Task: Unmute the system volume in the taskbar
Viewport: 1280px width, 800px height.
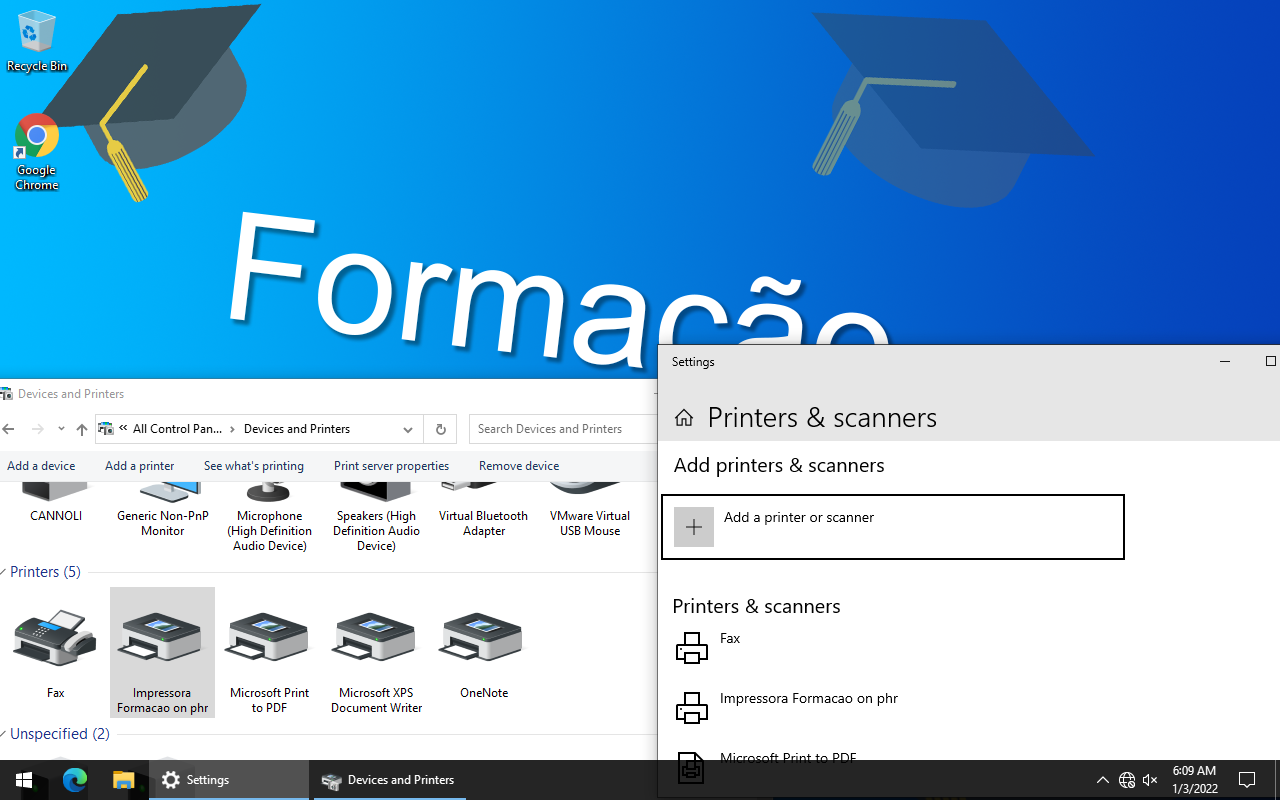Action: point(1149,779)
